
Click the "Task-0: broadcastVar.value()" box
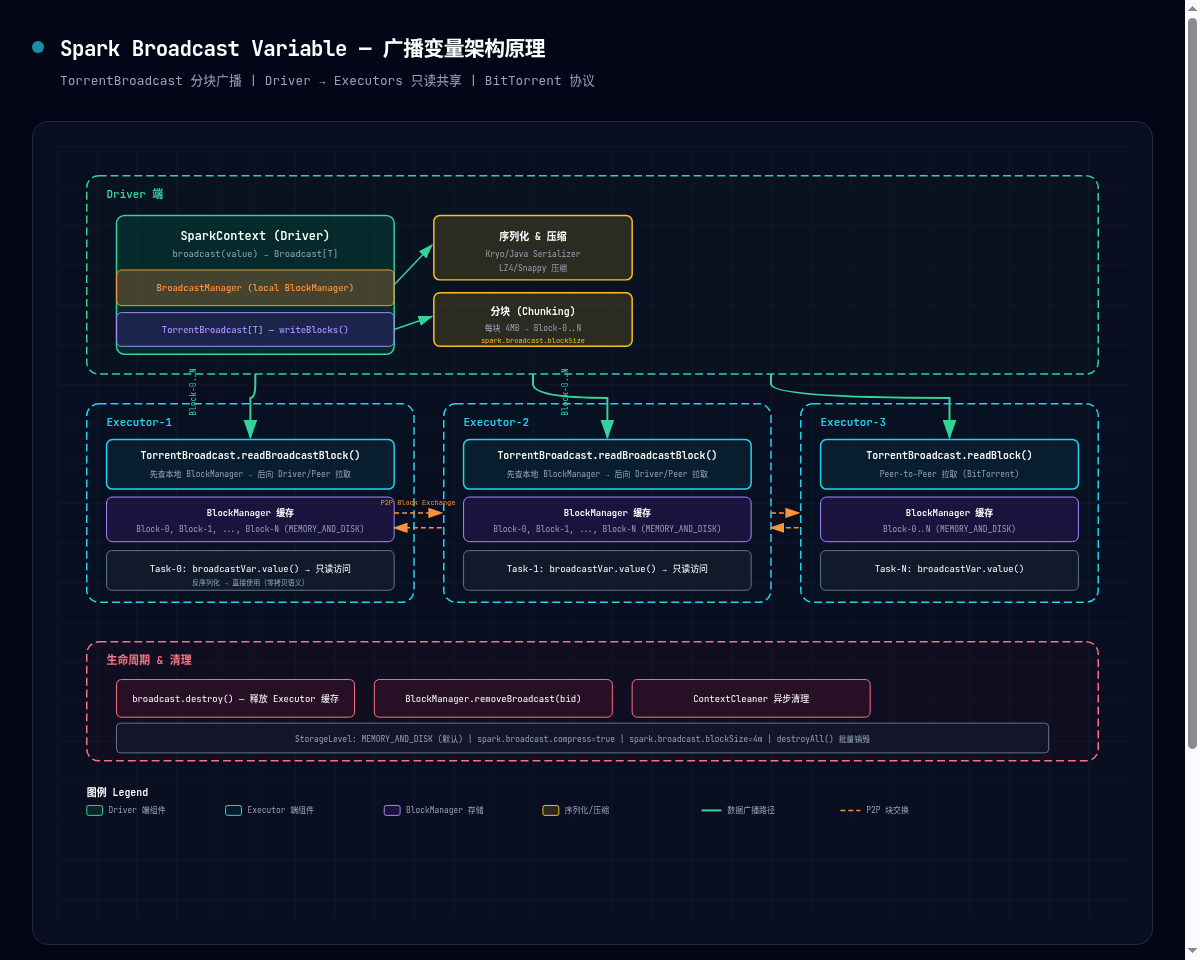(250, 571)
